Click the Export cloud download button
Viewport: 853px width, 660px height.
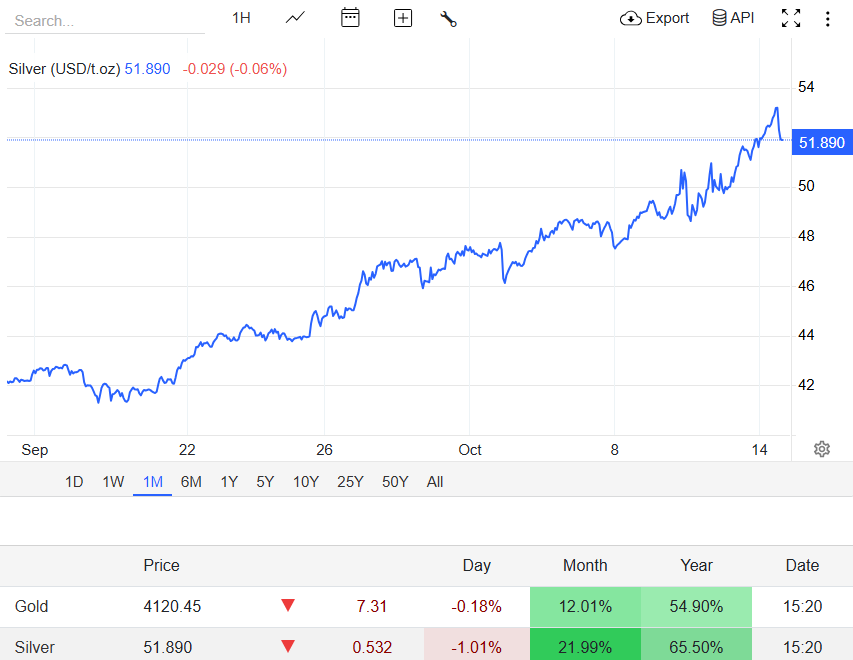[655, 18]
